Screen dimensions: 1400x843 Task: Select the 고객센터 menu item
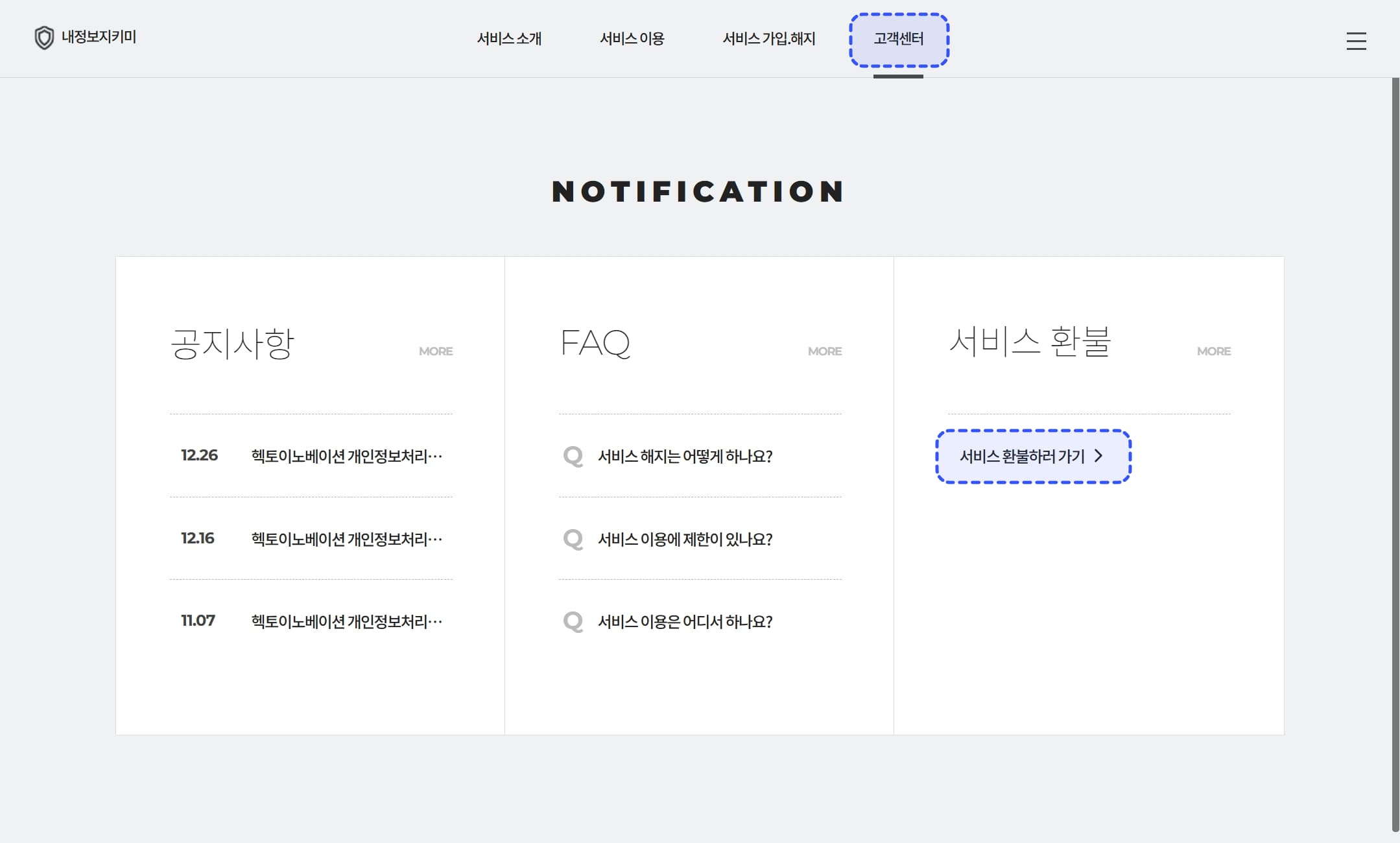pyautogui.click(x=899, y=39)
